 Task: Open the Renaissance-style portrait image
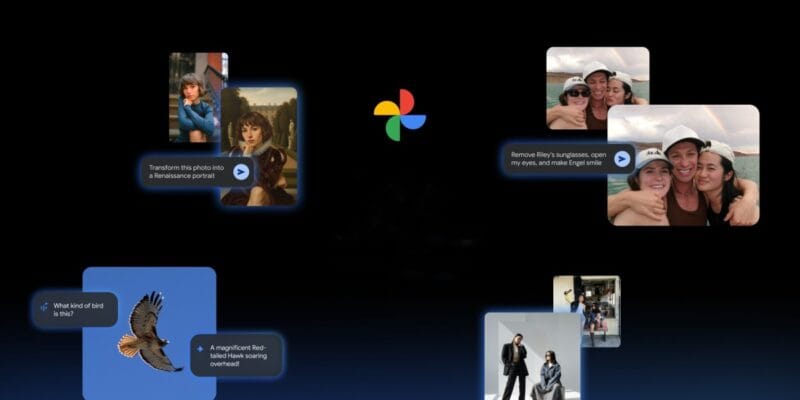coord(259,146)
